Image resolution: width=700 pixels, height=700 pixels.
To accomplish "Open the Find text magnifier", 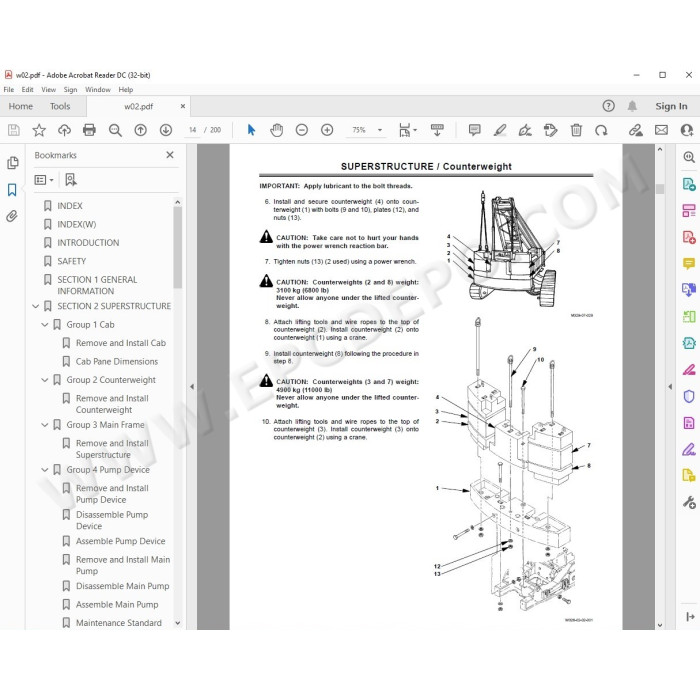I will click(115, 130).
